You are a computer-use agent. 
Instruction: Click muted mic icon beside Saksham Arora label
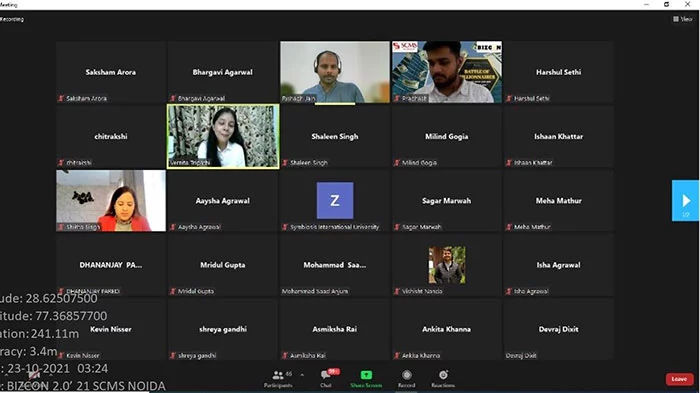[x=61, y=98]
